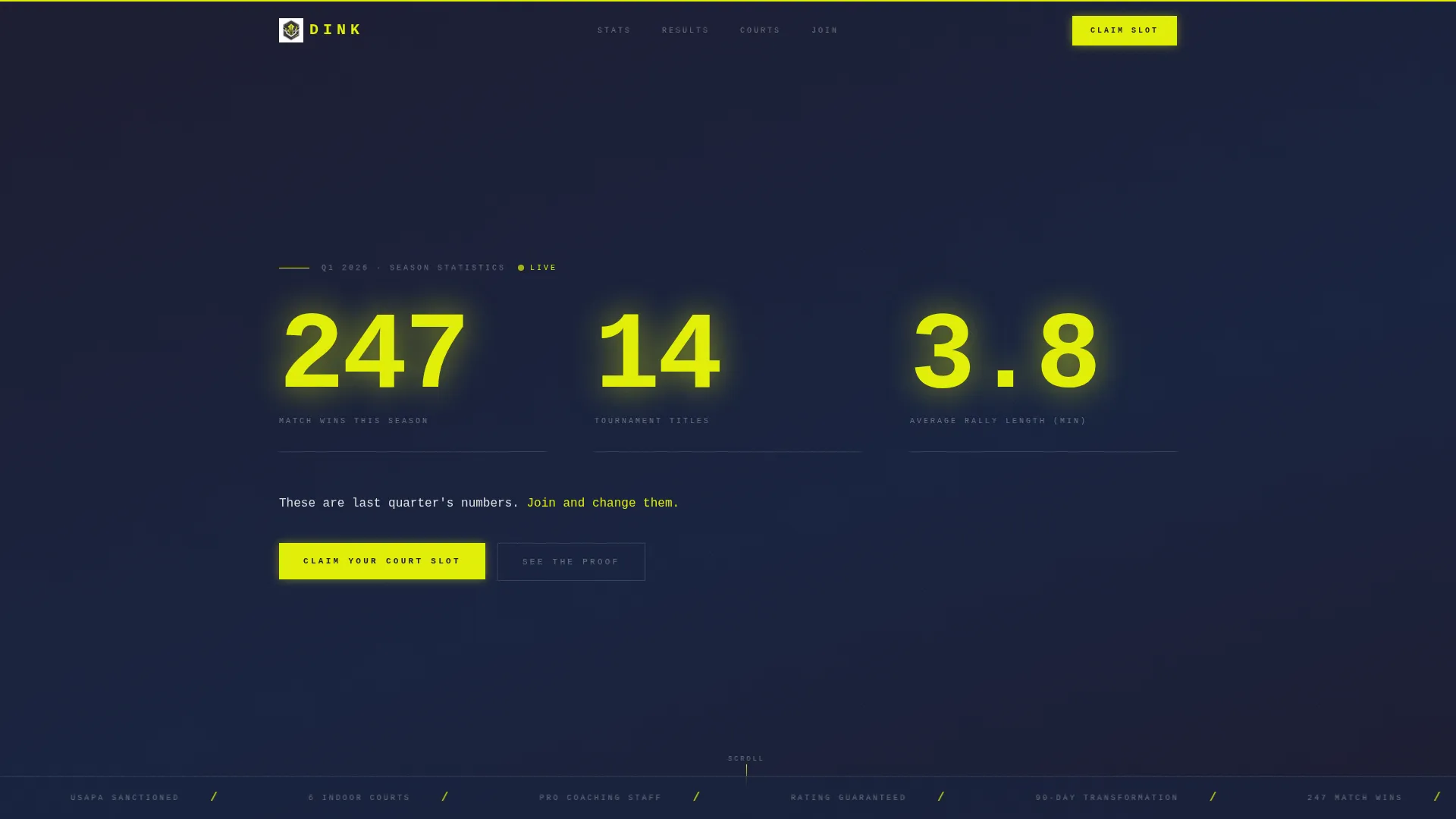Image resolution: width=1456 pixels, height=819 pixels.
Task: Click Tournament Titles label
Action: coord(652,421)
